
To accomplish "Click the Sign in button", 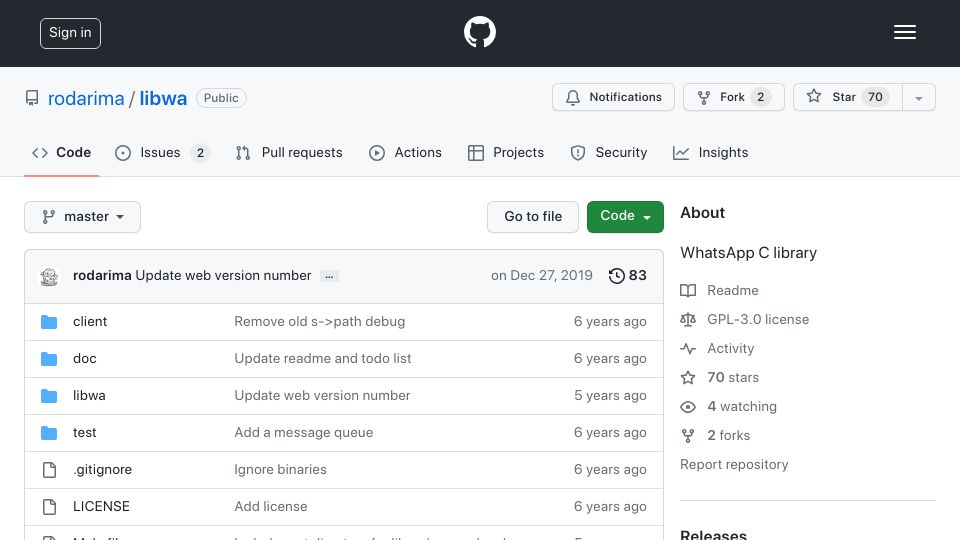I will [70, 33].
